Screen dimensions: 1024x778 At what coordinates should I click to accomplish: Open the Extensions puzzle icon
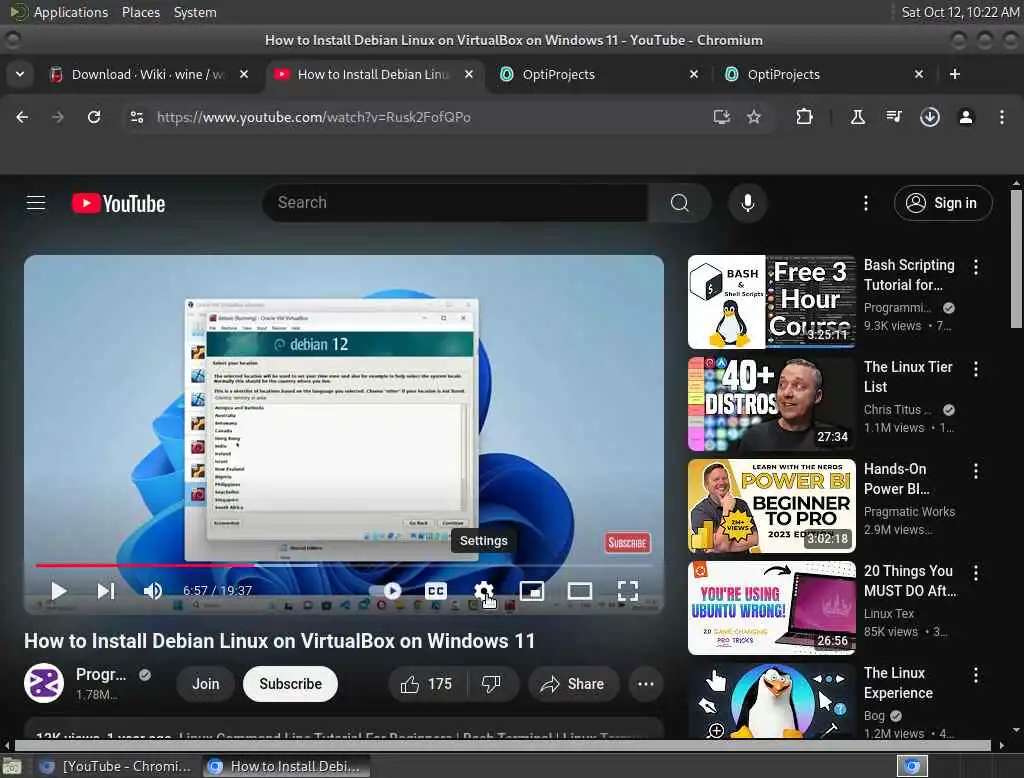click(804, 117)
